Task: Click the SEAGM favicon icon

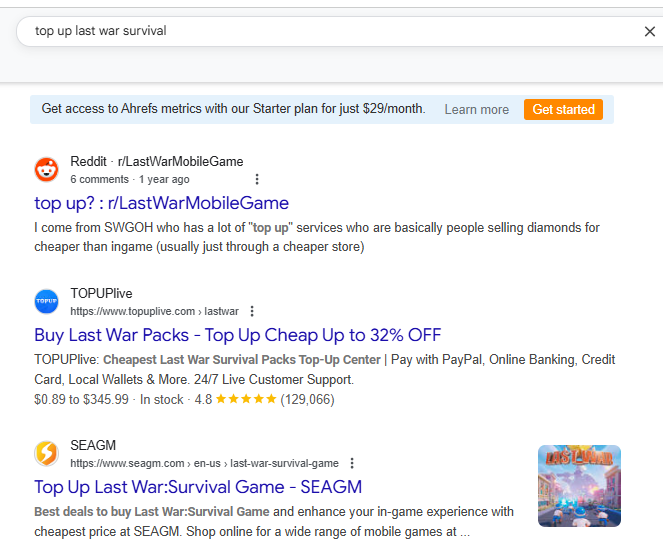Action: click(47, 453)
